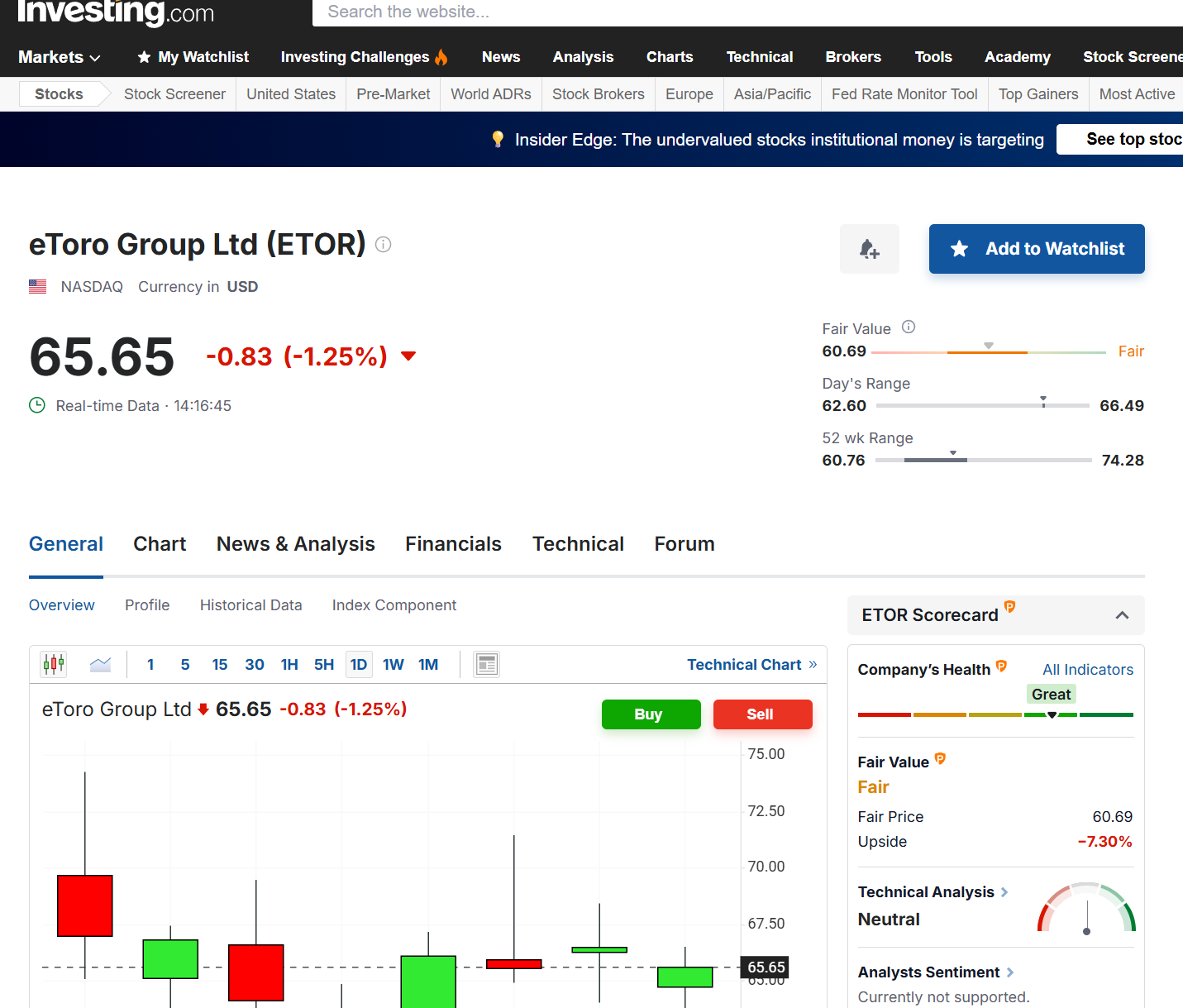Open the Pre-Market link
Screen dimensions: 1183x1008
[x=394, y=94]
